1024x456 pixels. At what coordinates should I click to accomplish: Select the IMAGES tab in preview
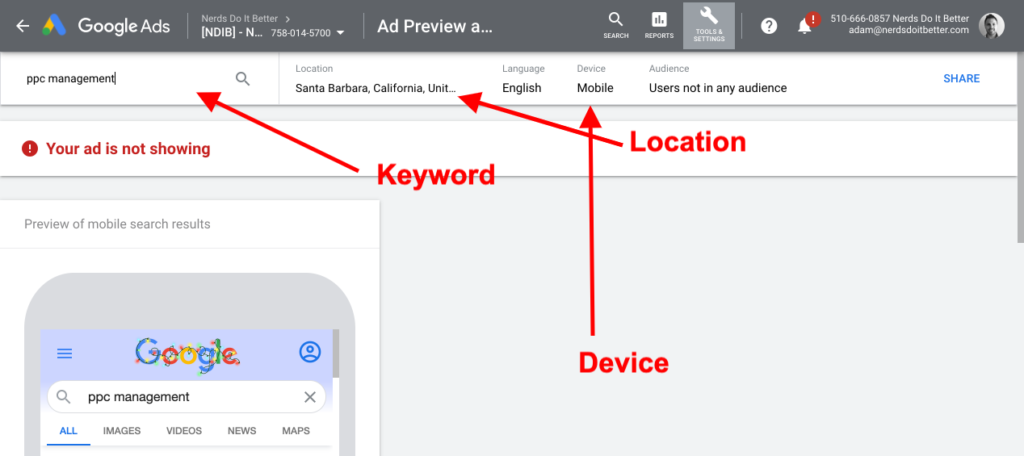pyautogui.click(x=122, y=431)
